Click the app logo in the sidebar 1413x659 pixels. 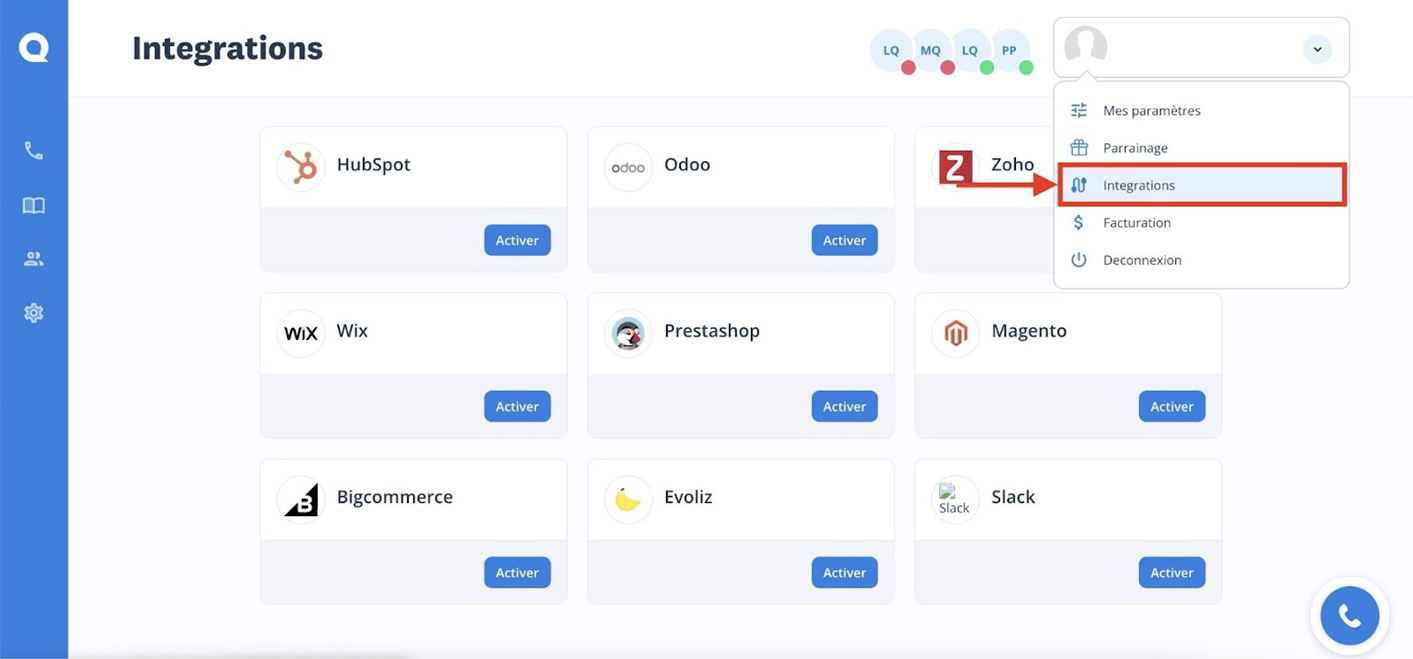click(x=34, y=47)
